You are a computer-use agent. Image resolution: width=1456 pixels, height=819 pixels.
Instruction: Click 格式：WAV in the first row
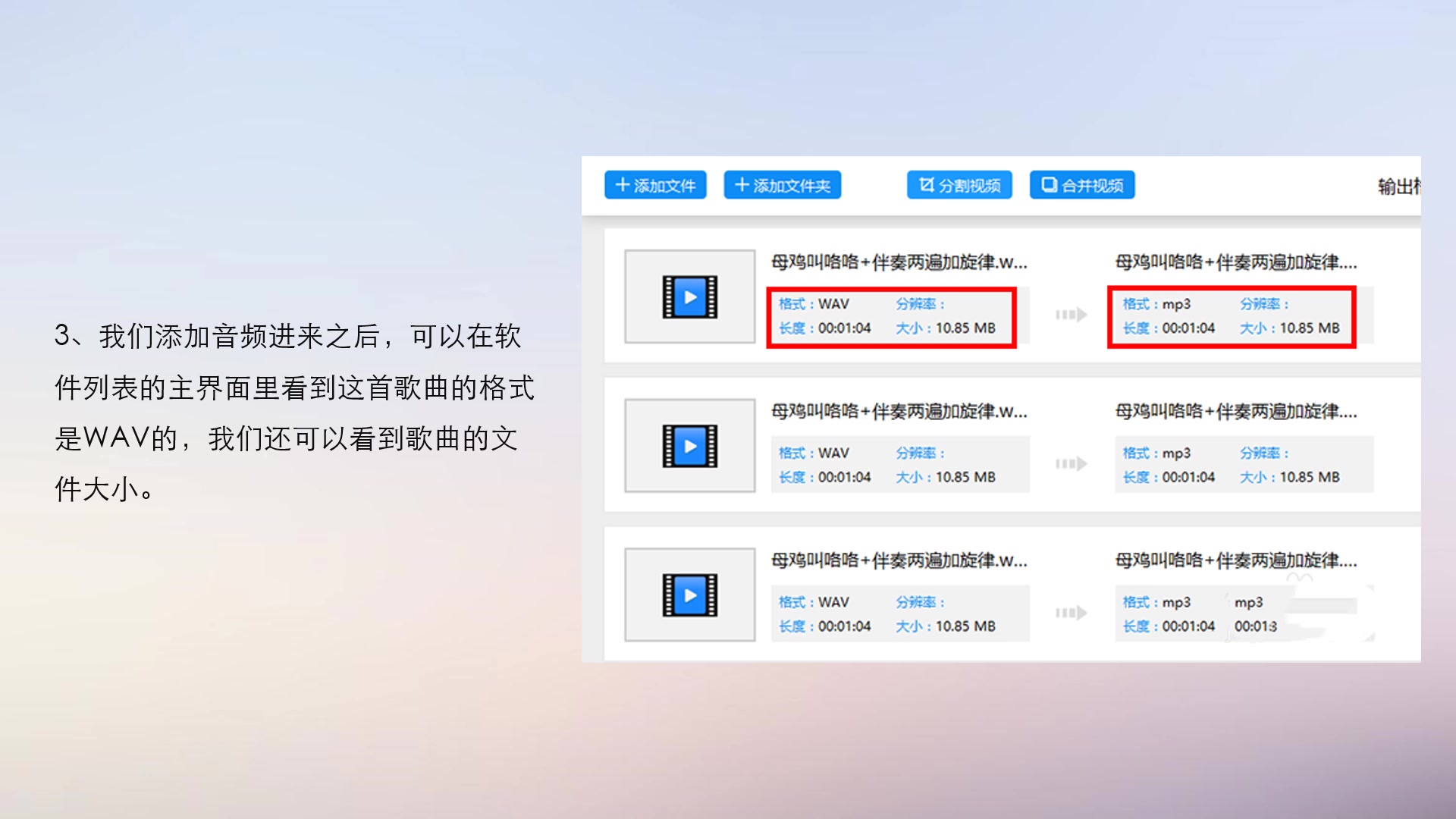click(x=814, y=304)
